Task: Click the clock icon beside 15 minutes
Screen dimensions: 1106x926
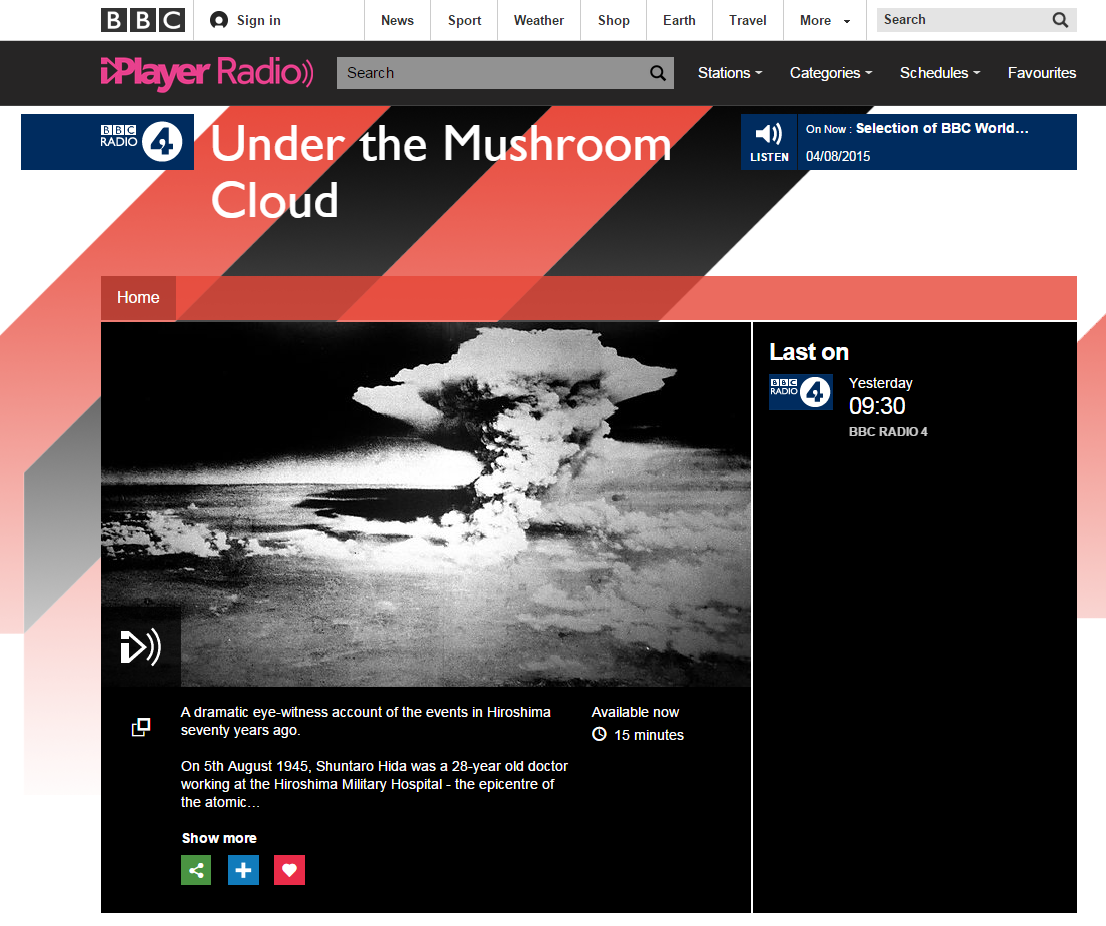Action: (599, 735)
